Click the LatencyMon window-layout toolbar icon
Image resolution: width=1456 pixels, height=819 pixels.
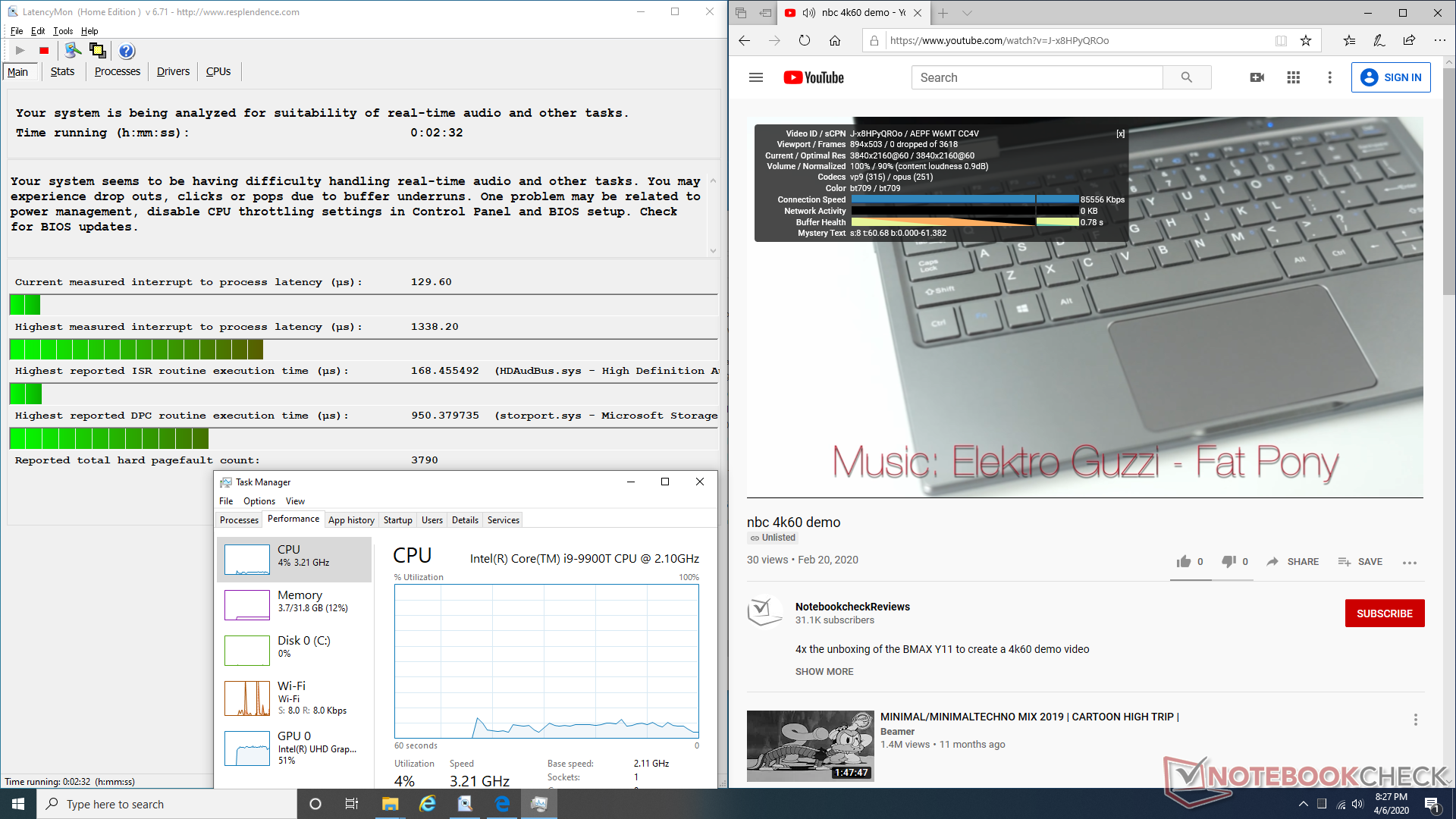point(98,51)
